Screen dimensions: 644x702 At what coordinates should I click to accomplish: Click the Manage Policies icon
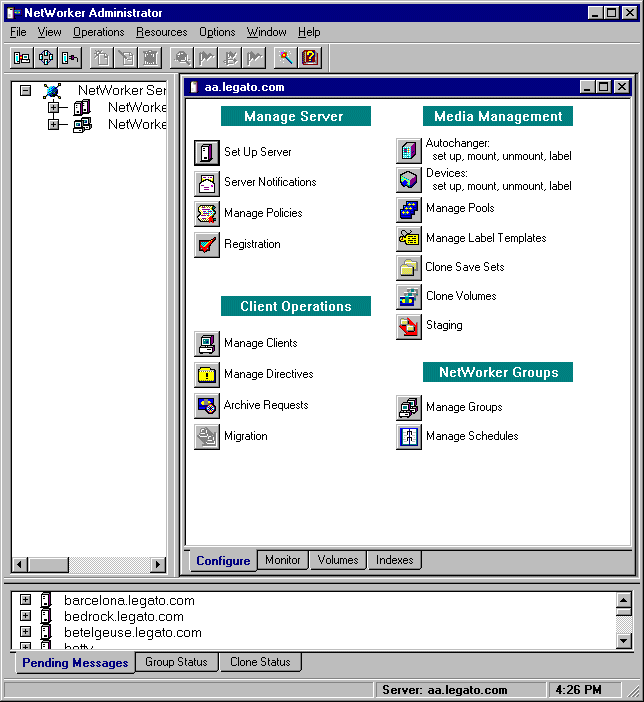coord(207,214)
